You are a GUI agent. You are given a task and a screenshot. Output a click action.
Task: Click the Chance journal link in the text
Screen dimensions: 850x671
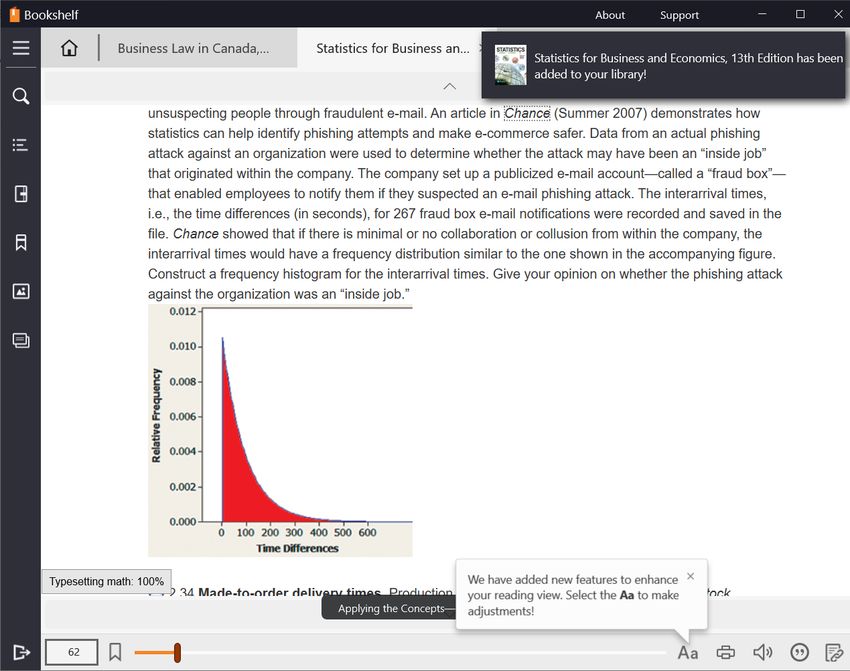pos(527,113)
